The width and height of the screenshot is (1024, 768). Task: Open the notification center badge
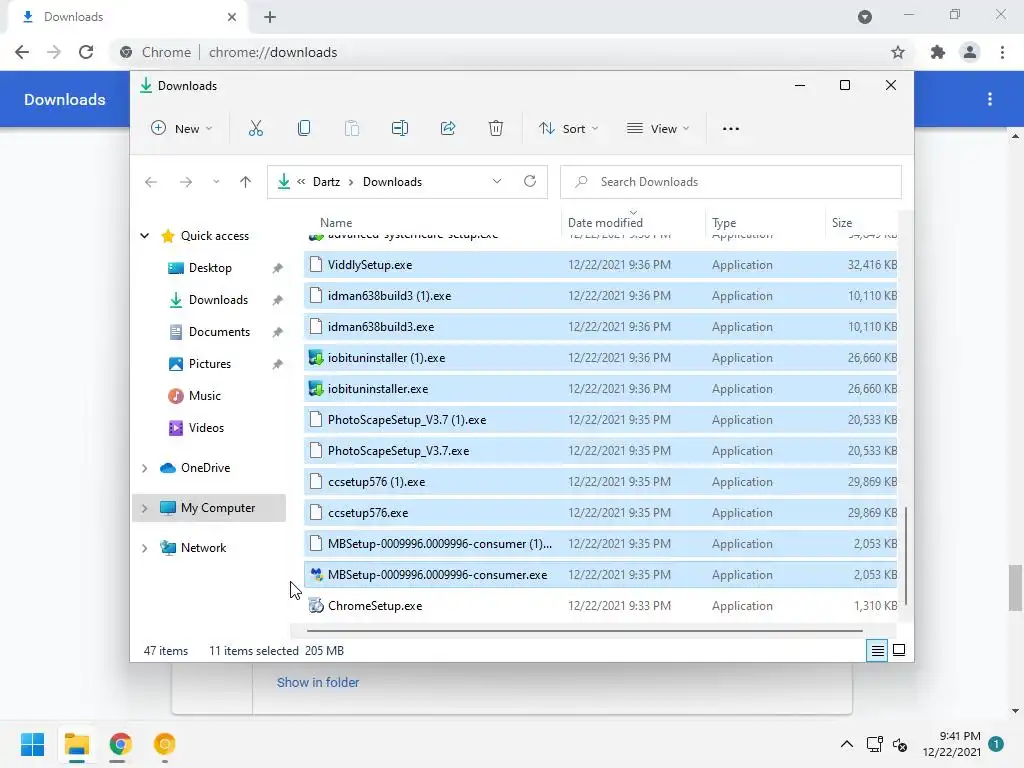(996, 744)
